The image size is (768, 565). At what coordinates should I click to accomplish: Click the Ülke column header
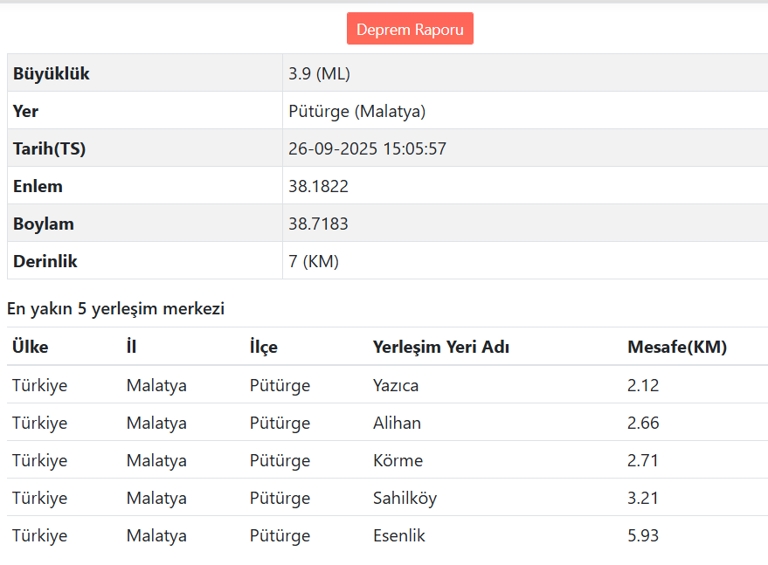[x=30, y=347]
